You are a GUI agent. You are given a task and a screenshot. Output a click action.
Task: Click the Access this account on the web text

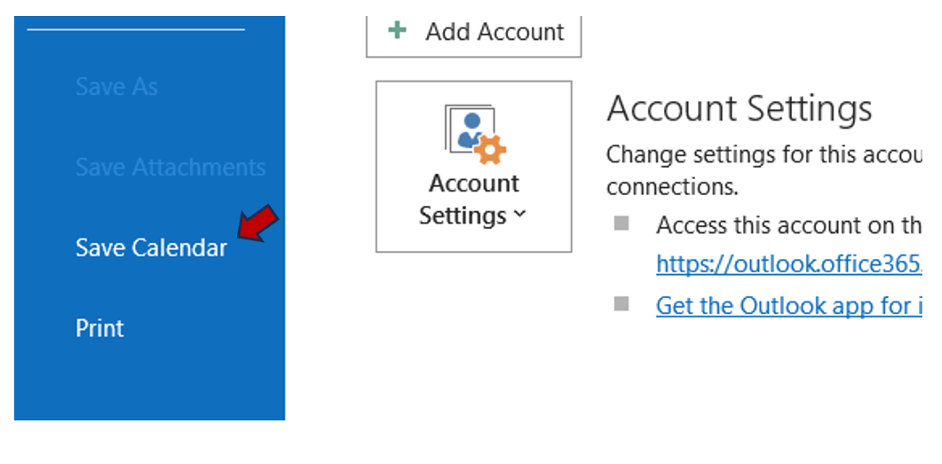coord(788,225)
